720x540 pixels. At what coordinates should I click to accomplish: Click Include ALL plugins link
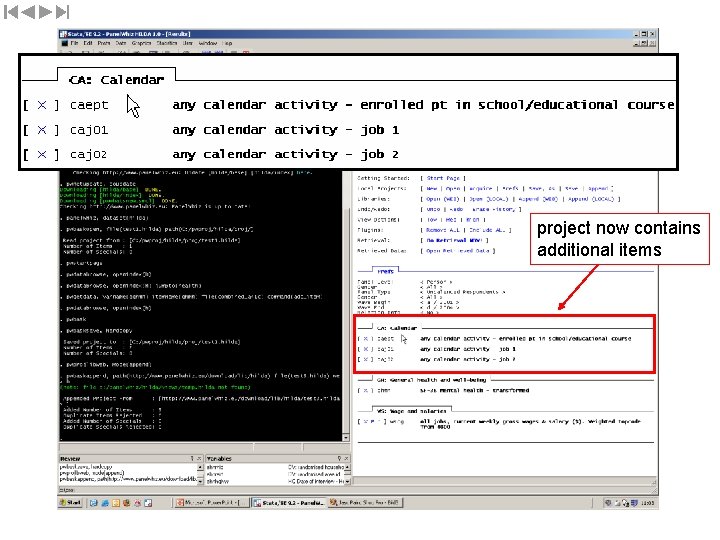[x=487, y=230]
